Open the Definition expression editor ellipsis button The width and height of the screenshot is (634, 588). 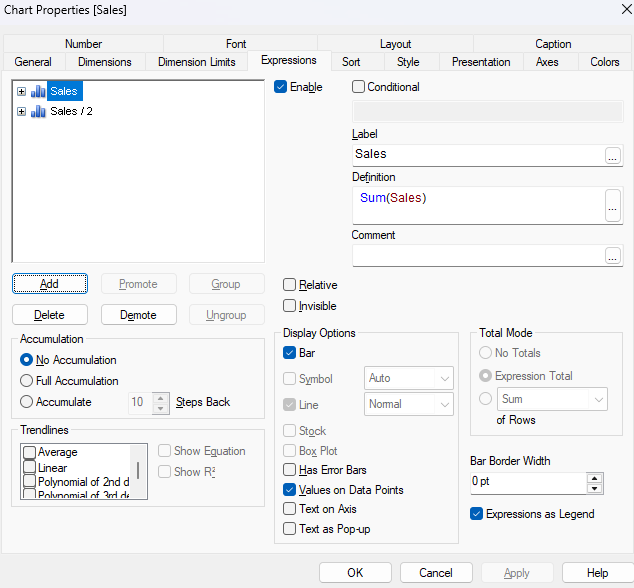pyautogui.click(x=613, y=206)
